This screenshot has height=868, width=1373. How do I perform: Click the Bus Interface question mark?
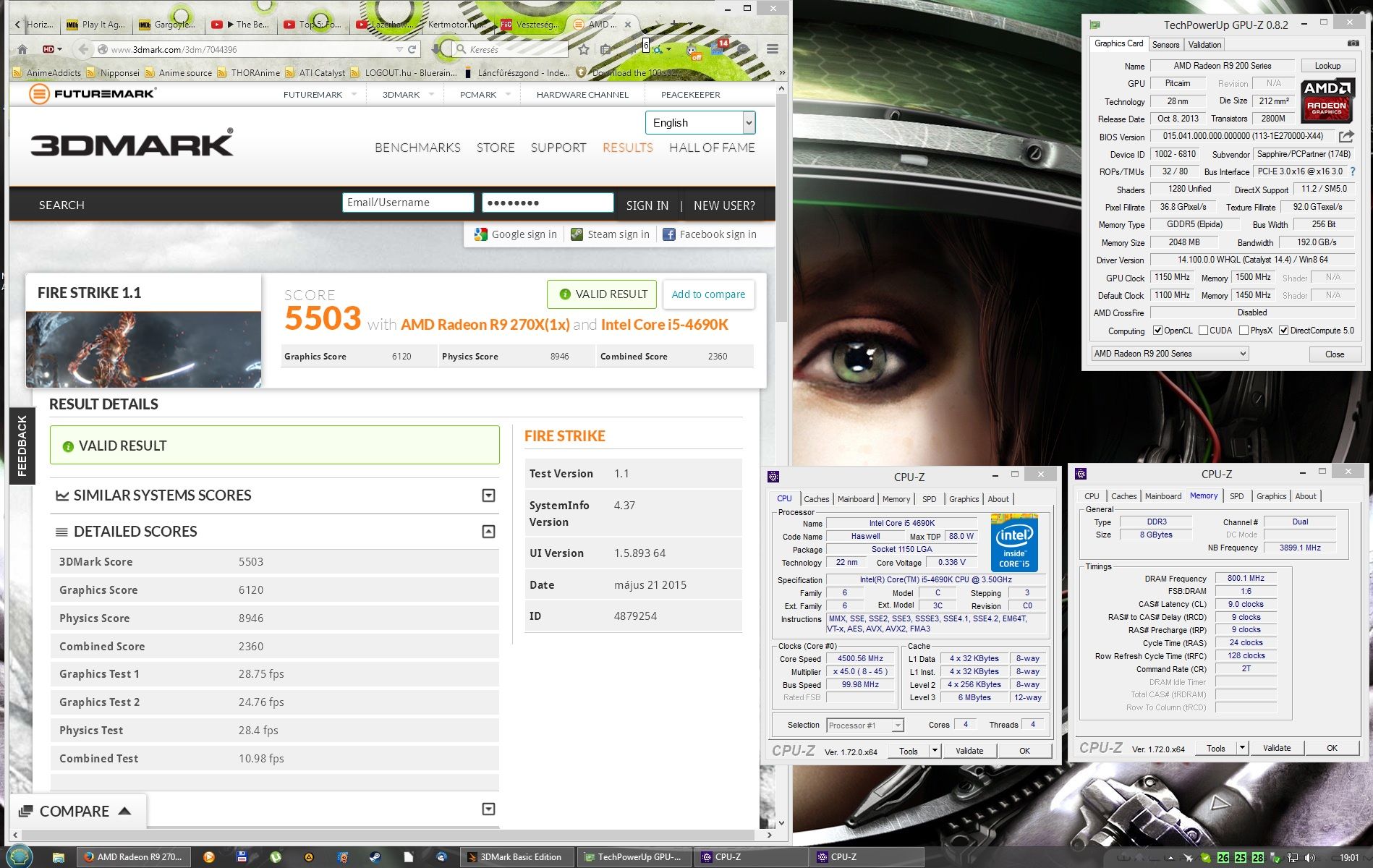(1353, 171)
